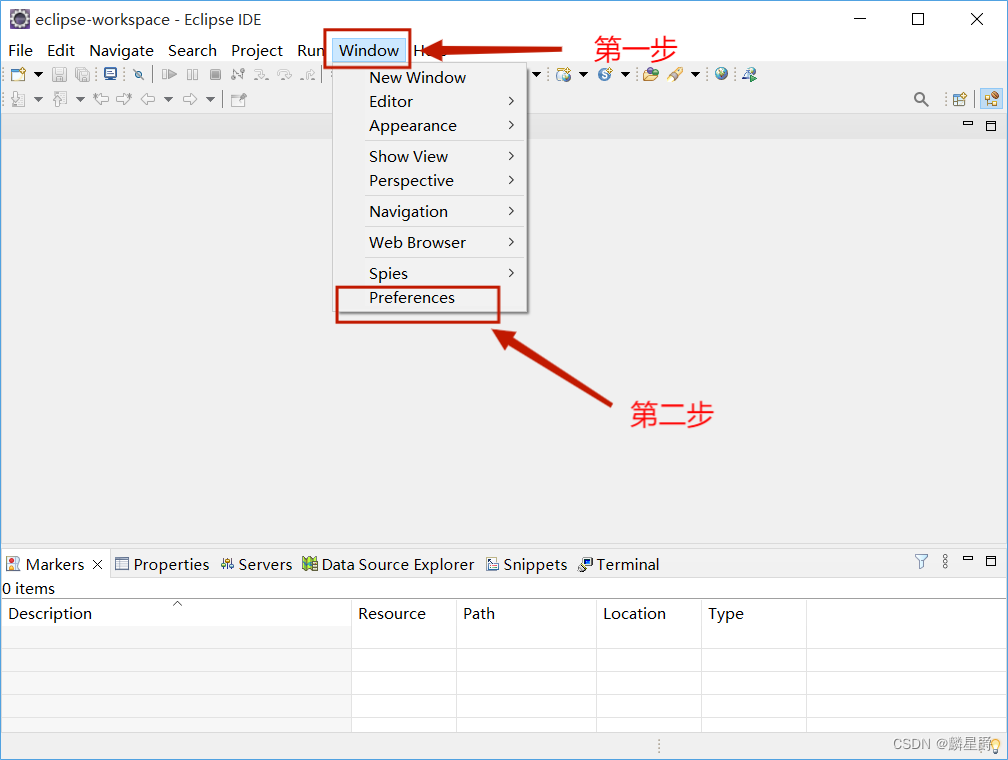Click the pen Search toolbar icon
Screen dimensions: 1008x760
pyautogui.click(x=674, y=75)
